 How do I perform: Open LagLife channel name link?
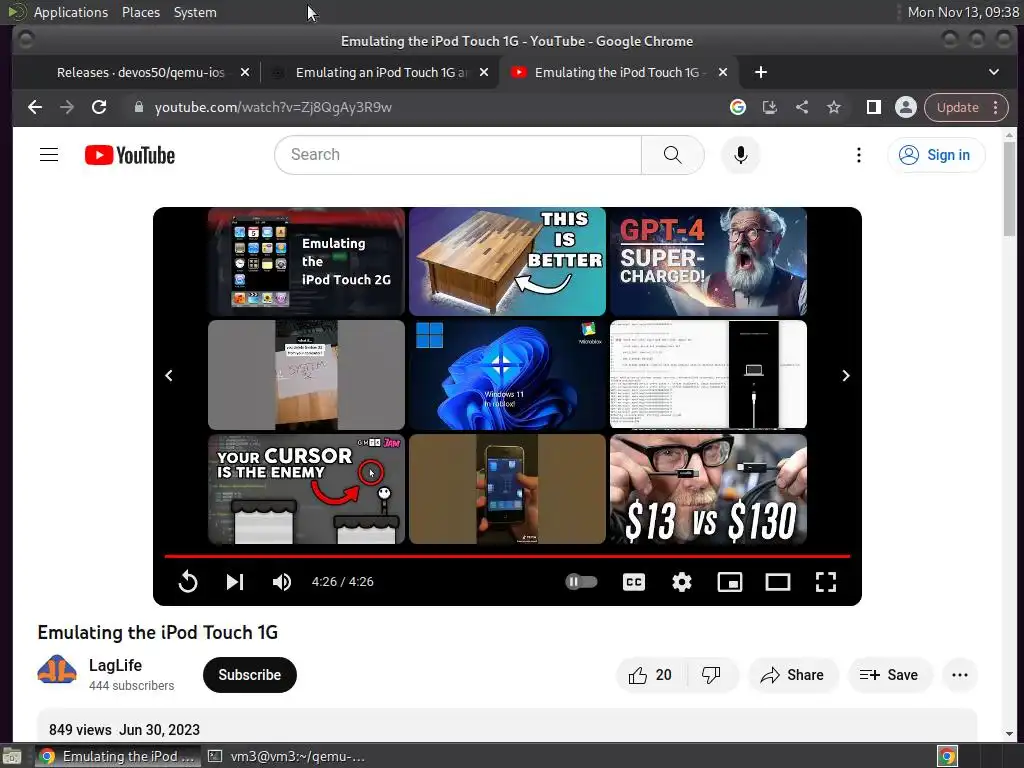pyautogui.click(x=116, y=665)
